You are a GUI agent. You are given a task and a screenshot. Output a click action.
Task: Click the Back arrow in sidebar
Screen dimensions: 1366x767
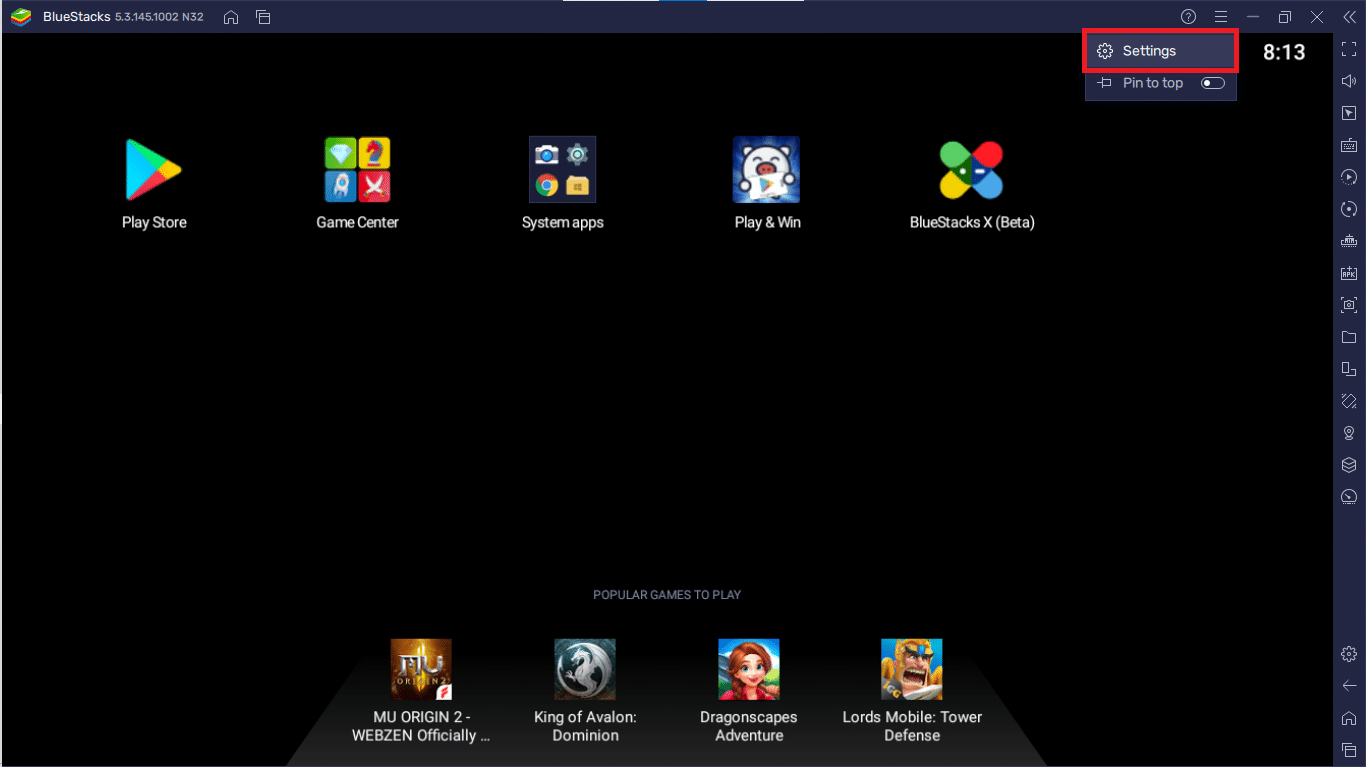1349,686
